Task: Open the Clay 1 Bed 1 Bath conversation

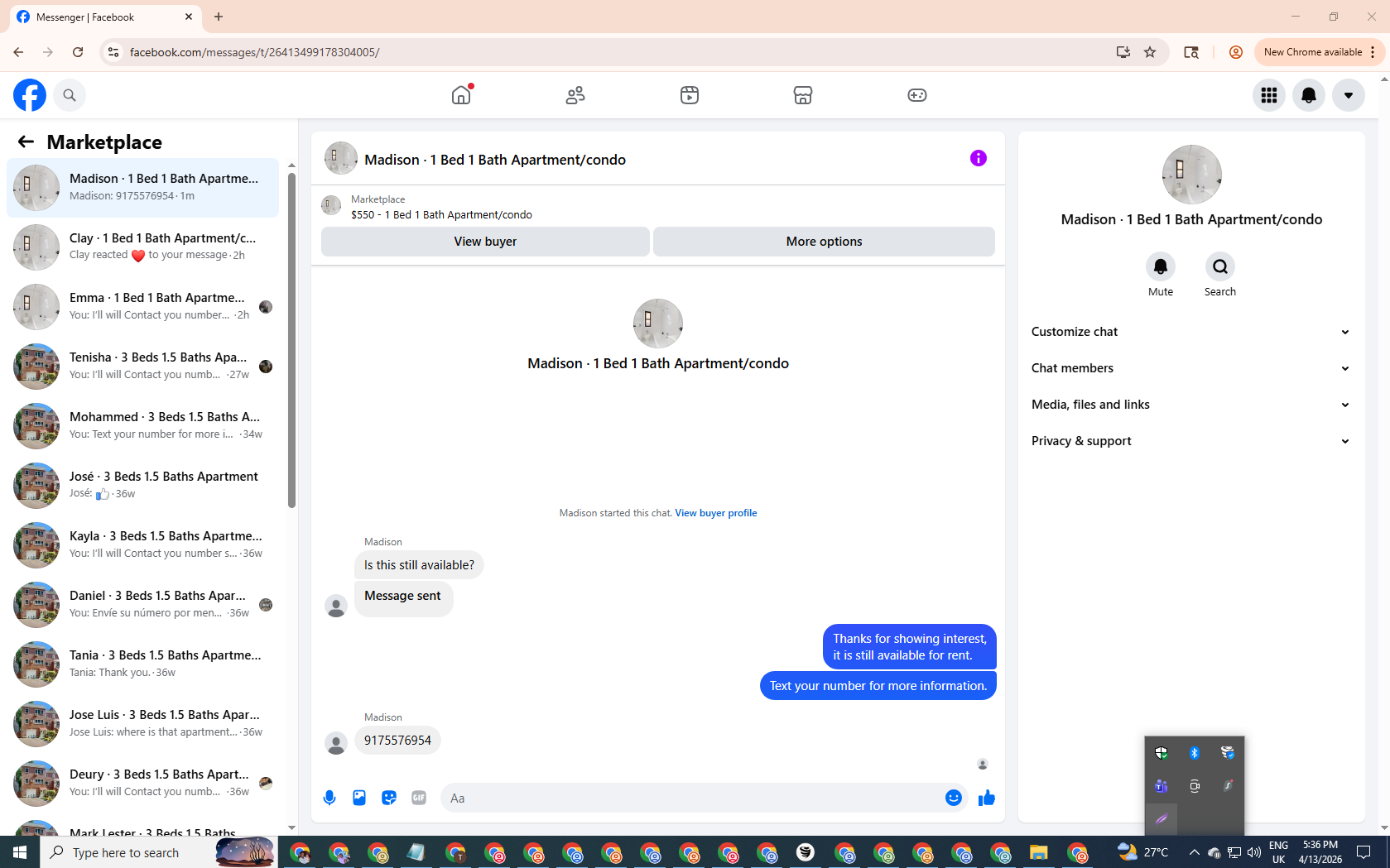Action: [x=142, y=247]
